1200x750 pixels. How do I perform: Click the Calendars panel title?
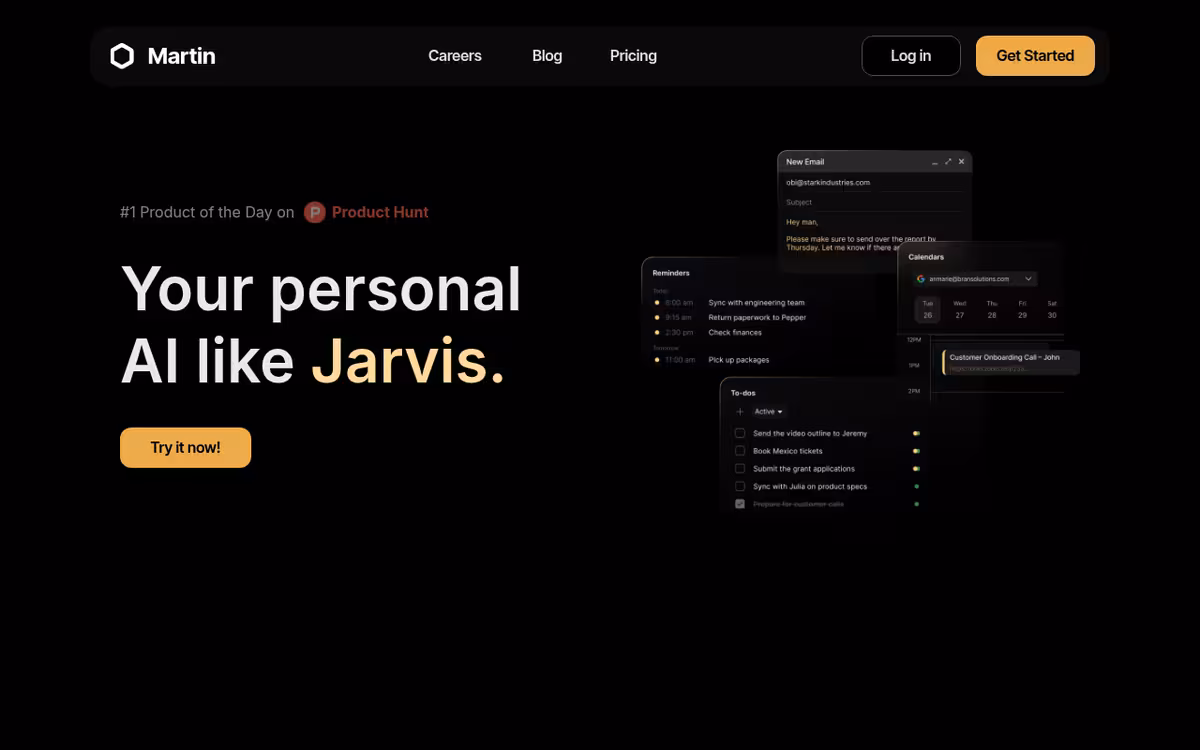click(x=926, y=257)
